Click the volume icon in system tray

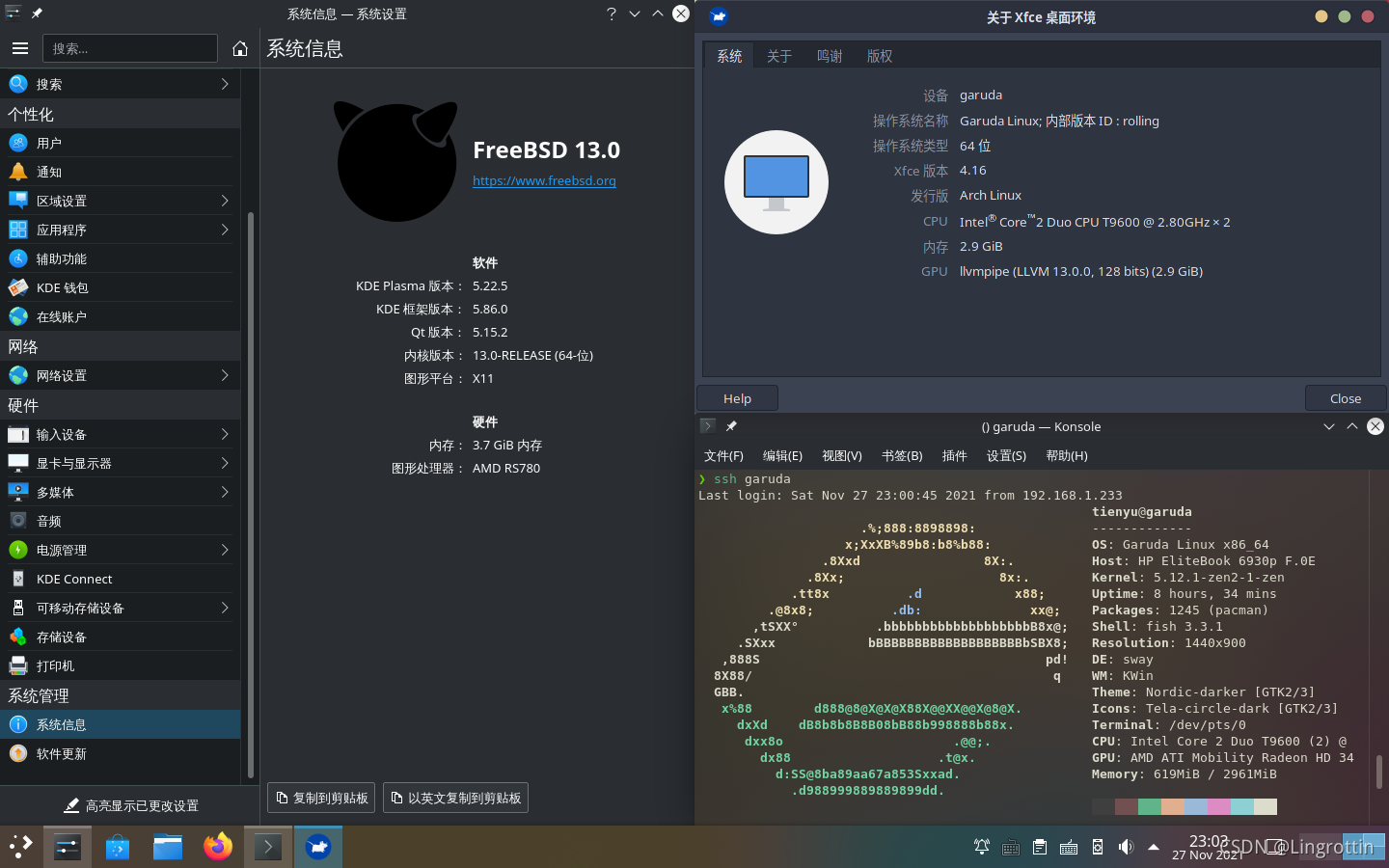tap(1126, 847)
